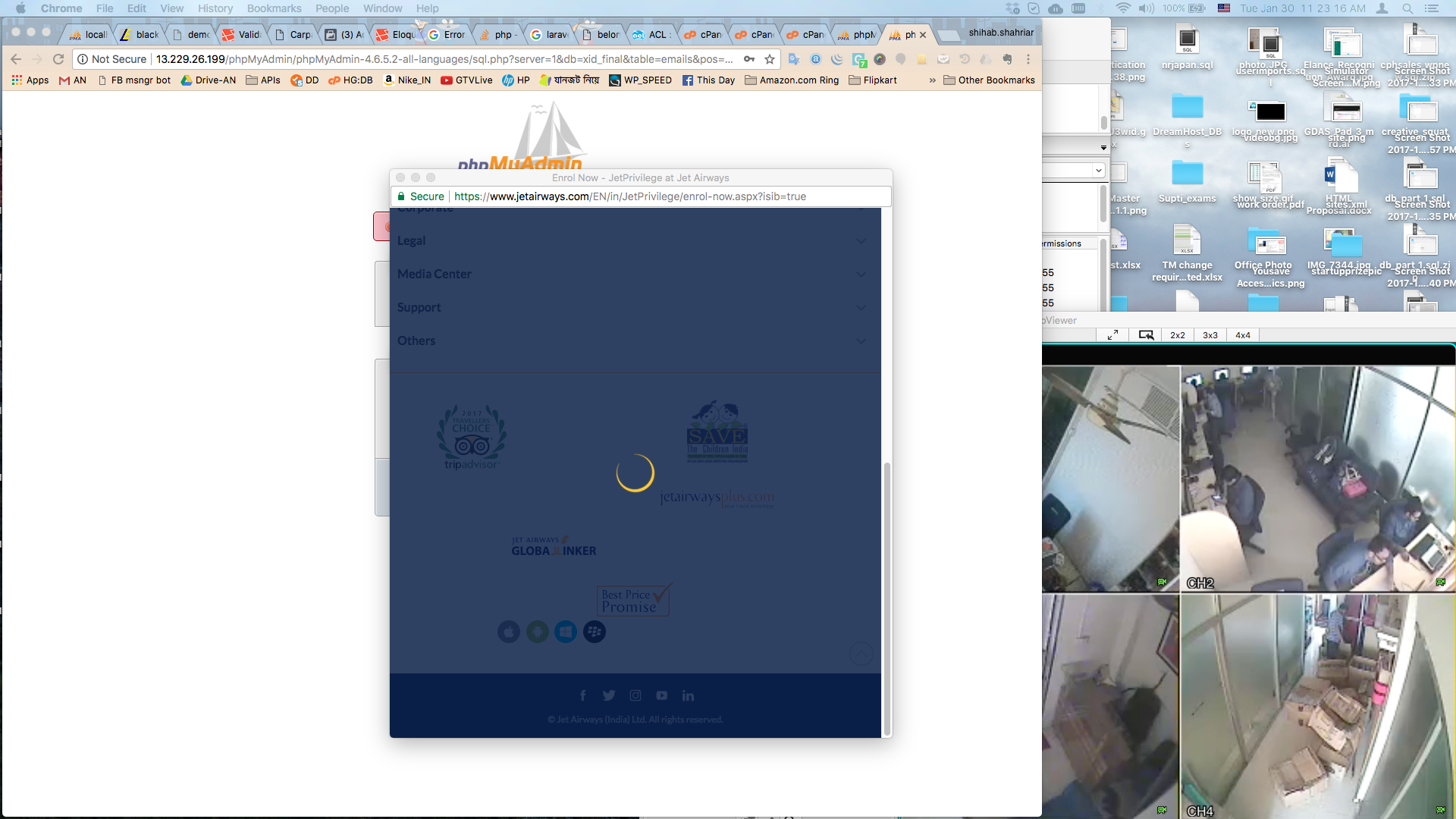This screenshot has height=819, width=1456.
Task: Open the BlackBerry app round icon
Action: tap(595, 632)
